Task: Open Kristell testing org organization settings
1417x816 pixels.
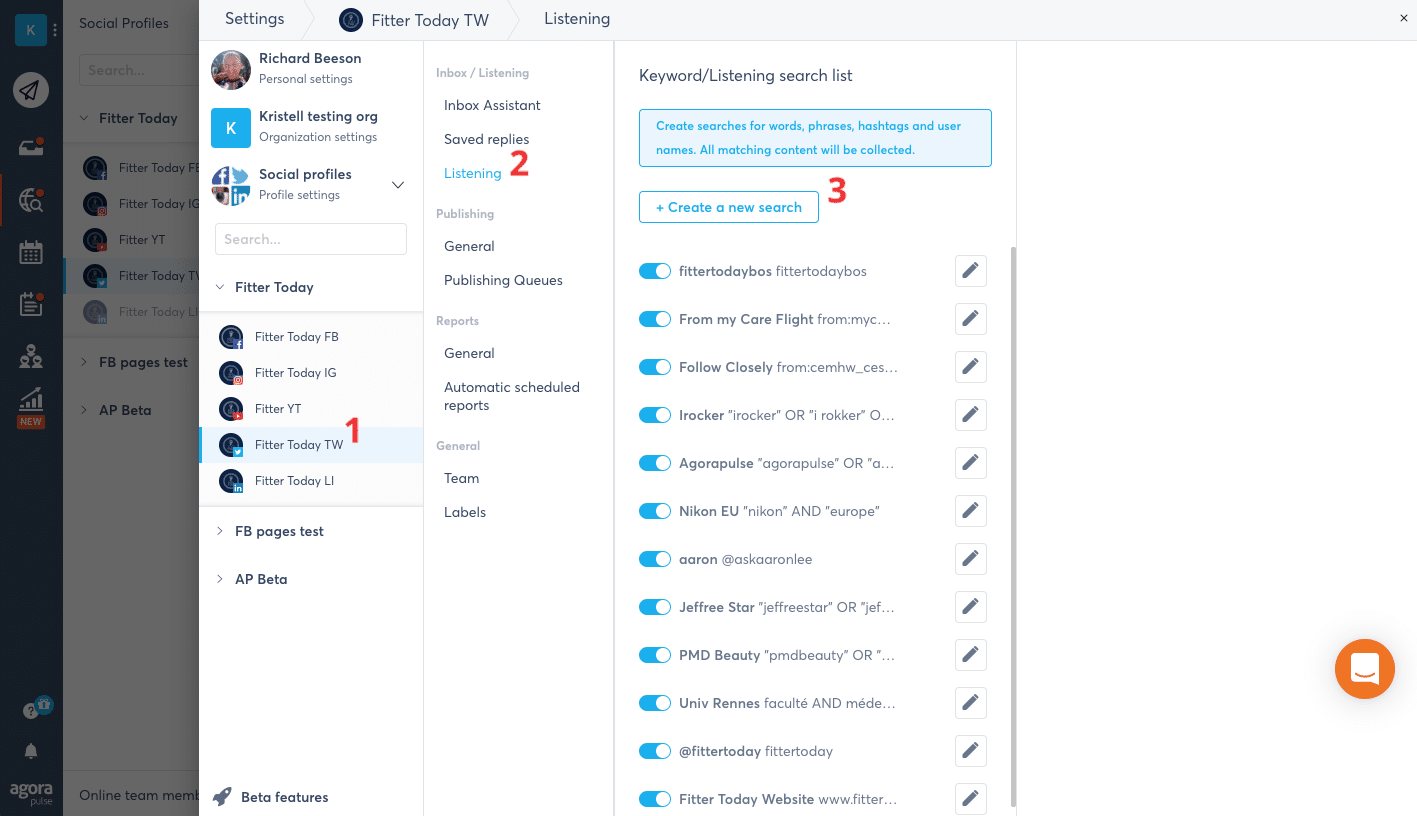Action: click(x=311, y=126)
